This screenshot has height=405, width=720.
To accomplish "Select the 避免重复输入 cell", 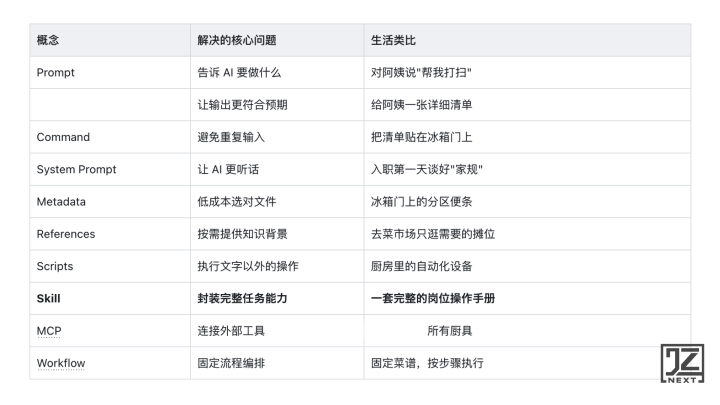I will point(231,137).
